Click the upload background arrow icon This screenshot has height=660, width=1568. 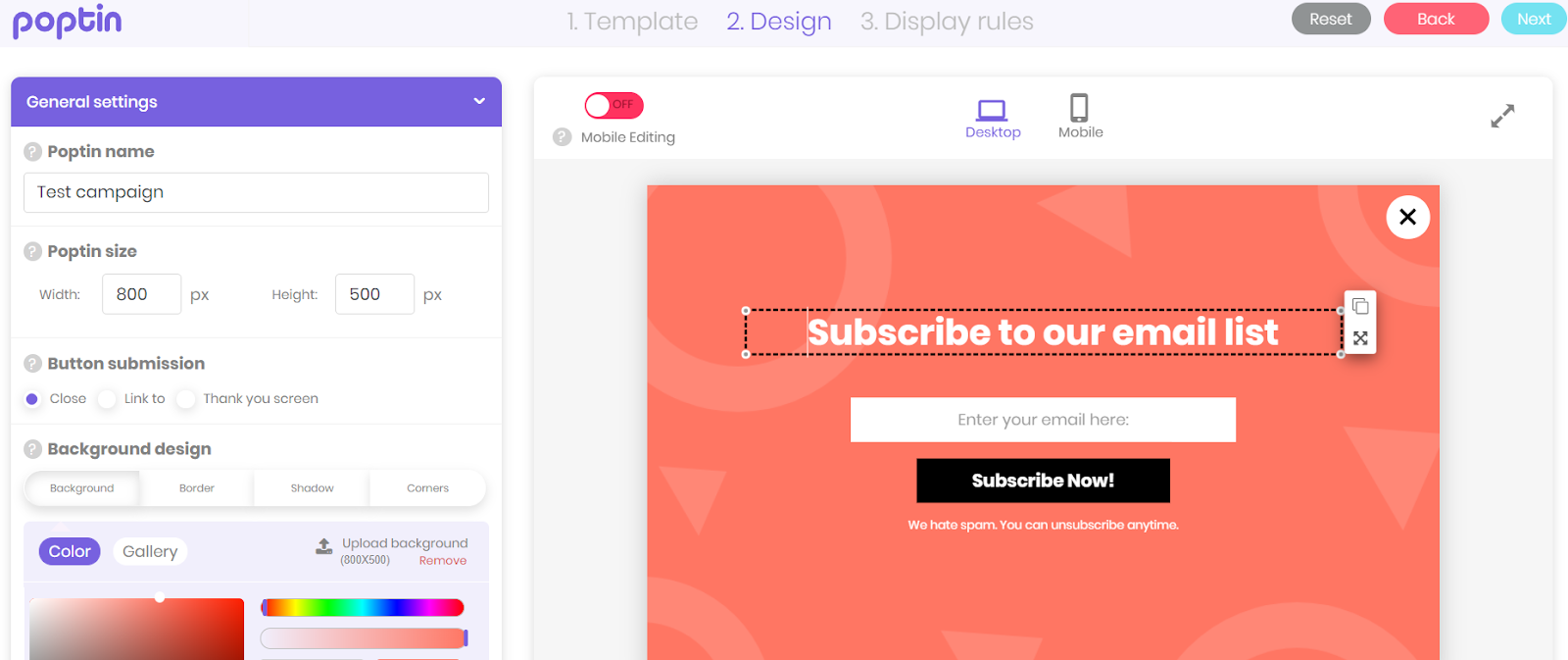(x=324, y=546)
